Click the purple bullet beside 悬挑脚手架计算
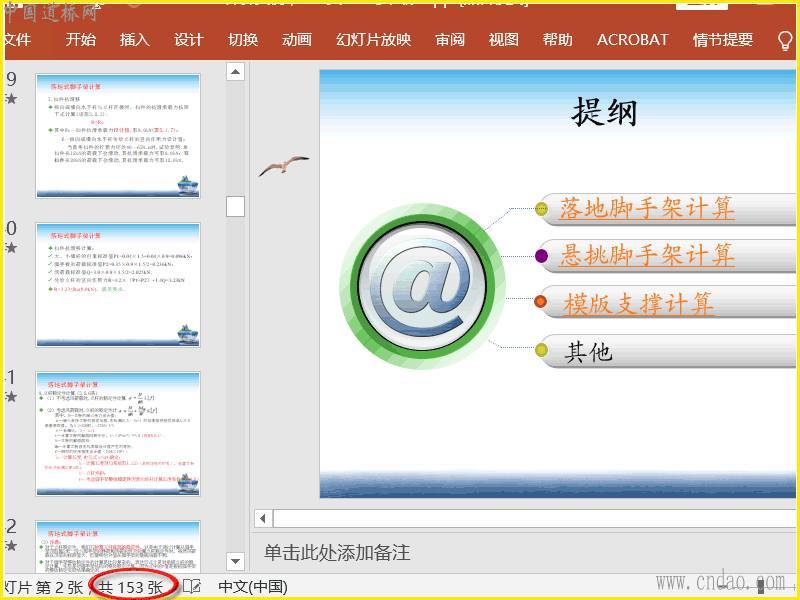The height and width of the screenshot is (600, 800). coord(541,256)
